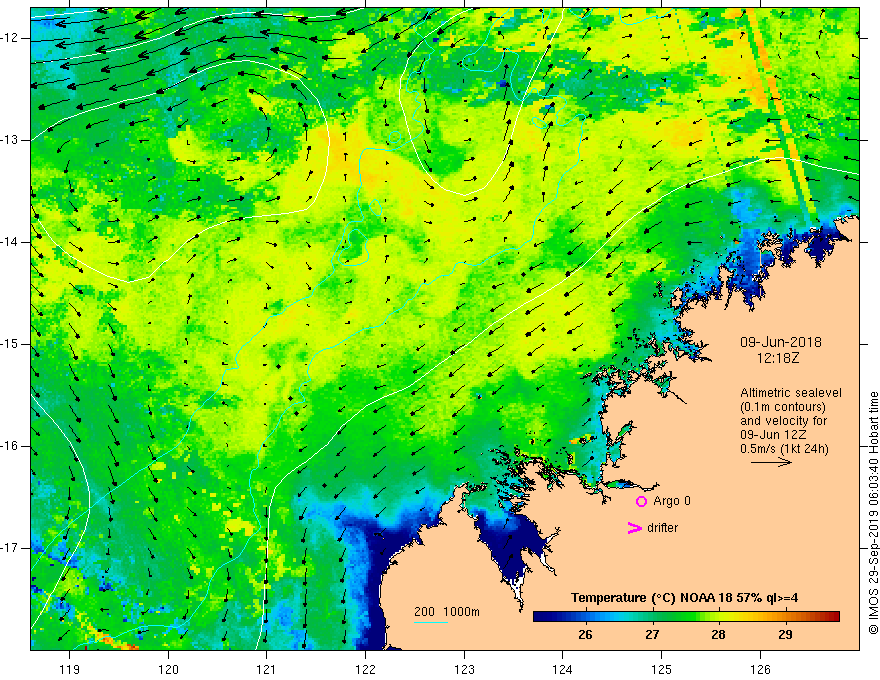
Task: Click the colorbar tick label 26
Action: (585, 635)
